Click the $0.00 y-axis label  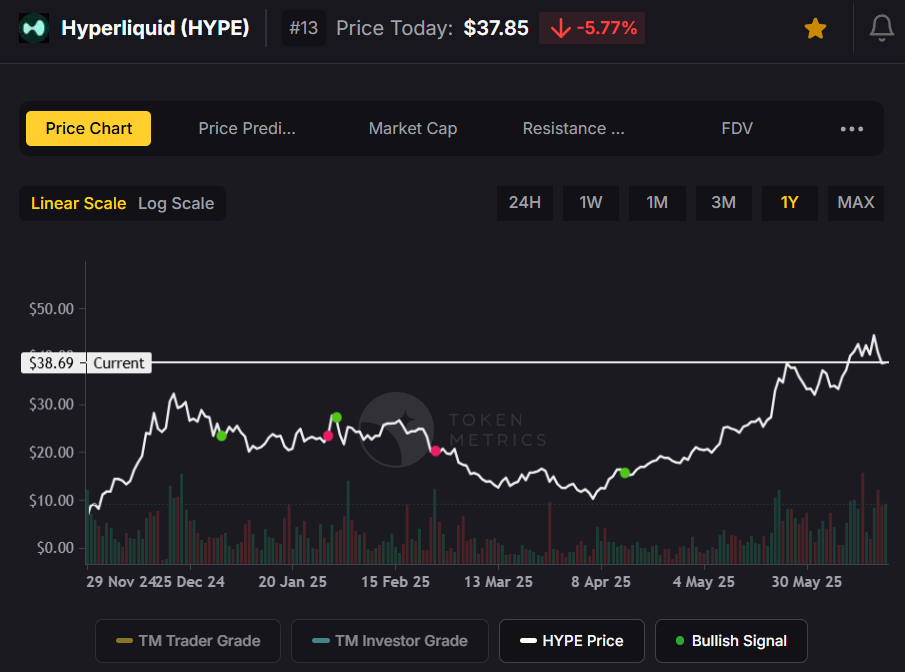click(55, 547)
